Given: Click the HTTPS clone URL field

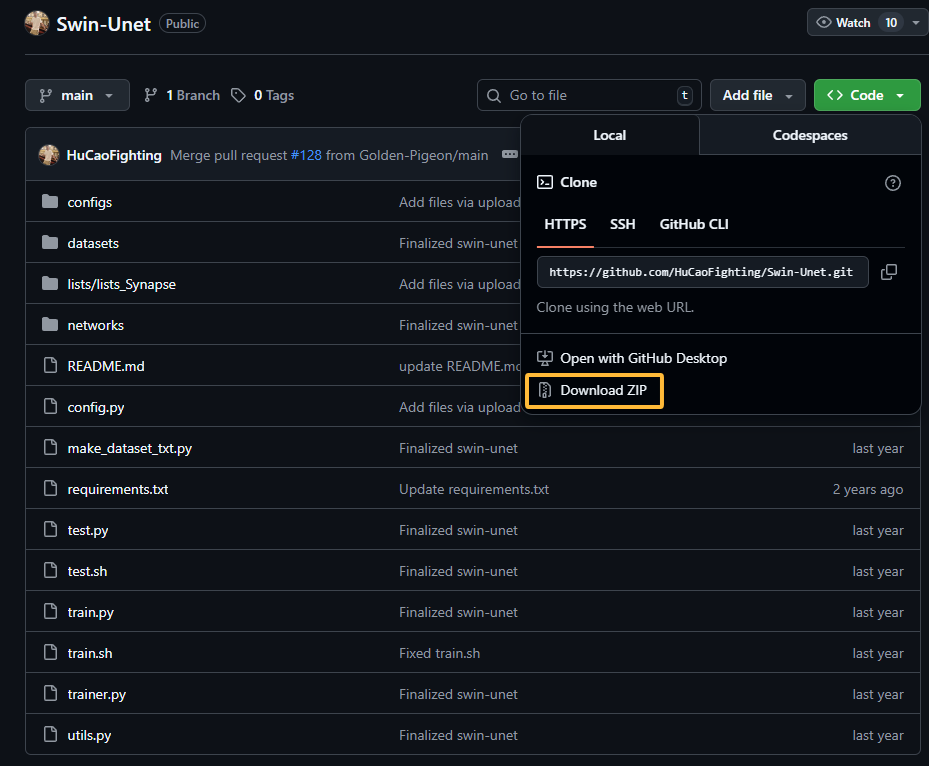Looking at the screenshot, I should [x=703, y=272].
